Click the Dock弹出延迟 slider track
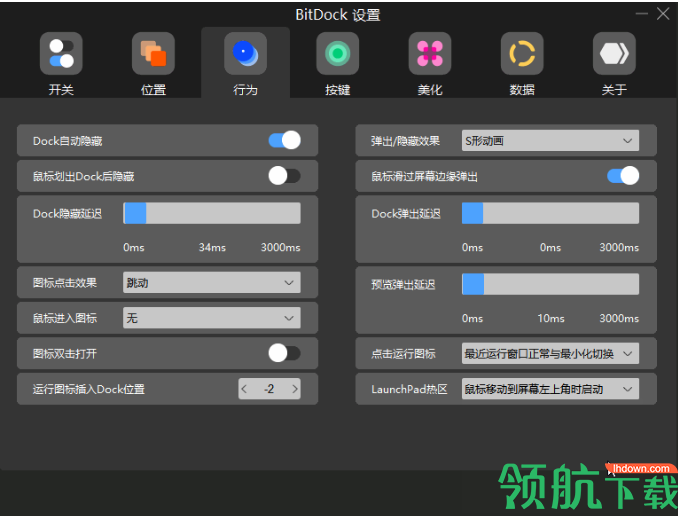Viewport: 678px width, 516px height. (x=550, y=213)
